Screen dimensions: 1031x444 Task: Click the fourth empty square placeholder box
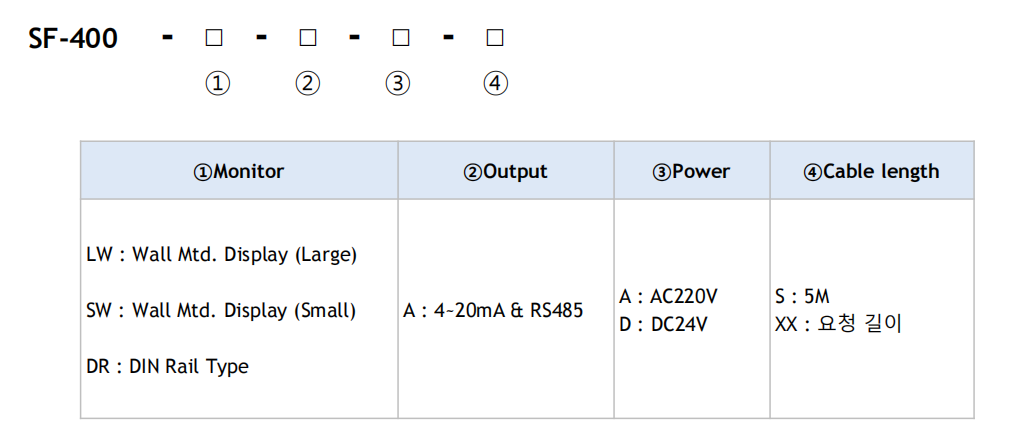[x=494, y=39]
